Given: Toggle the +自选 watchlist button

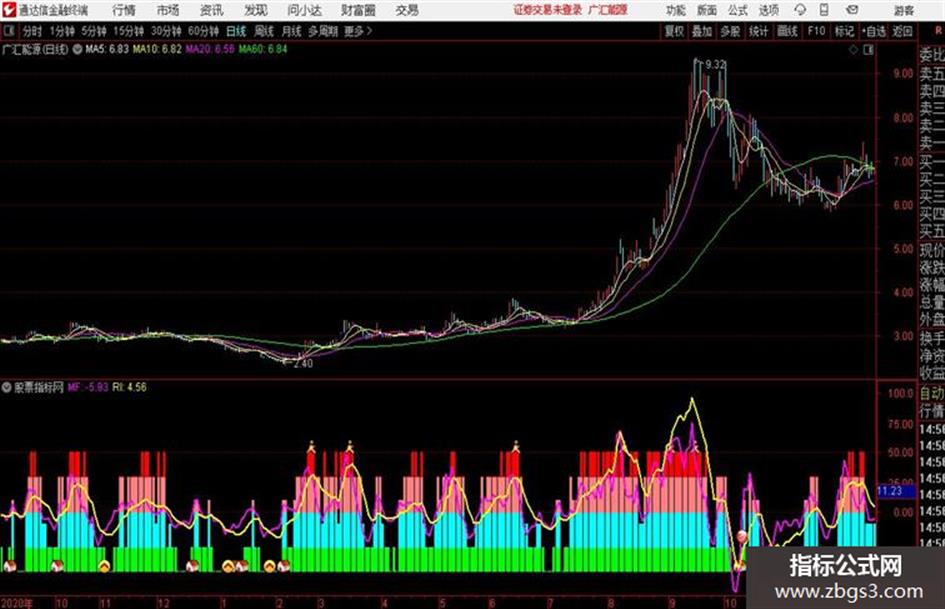Looking at the screenshot, I should (874, 31).
